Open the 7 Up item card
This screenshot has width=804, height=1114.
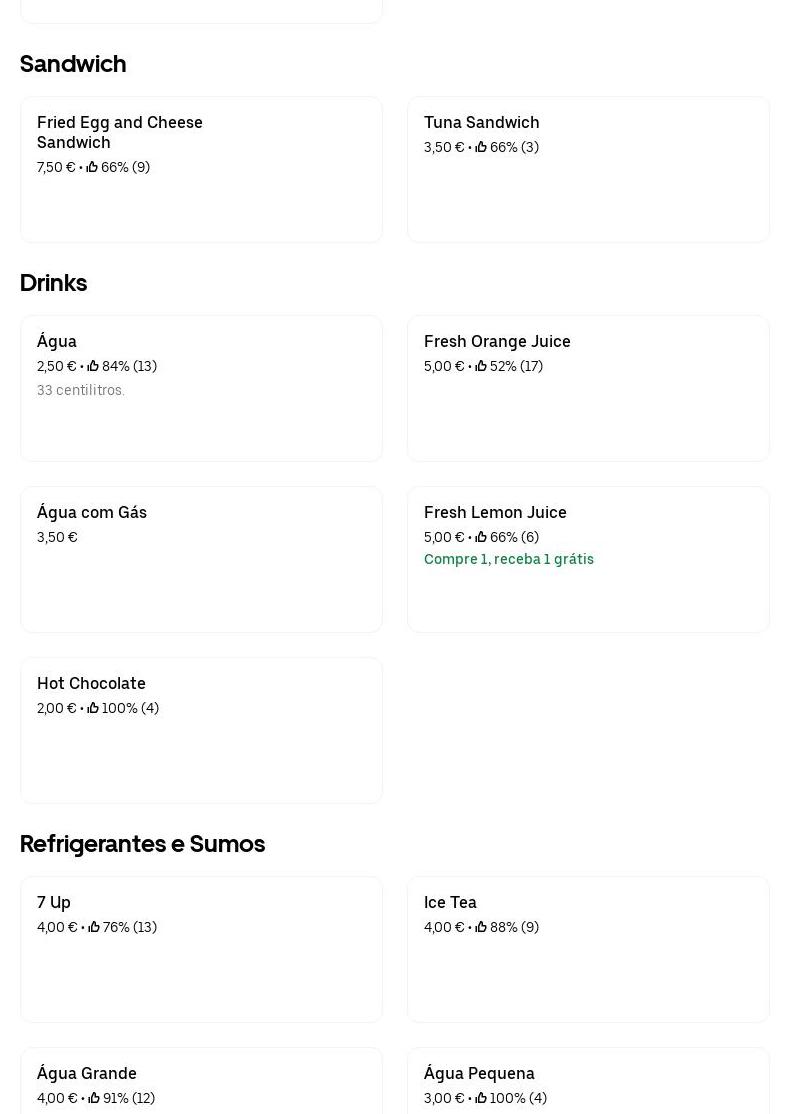point(201,950)
